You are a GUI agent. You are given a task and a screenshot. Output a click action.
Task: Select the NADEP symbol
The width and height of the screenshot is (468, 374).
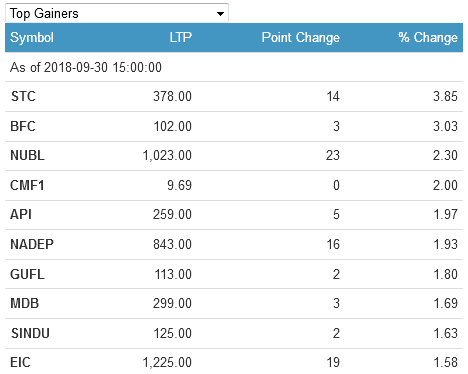click(x=32, y=244)
